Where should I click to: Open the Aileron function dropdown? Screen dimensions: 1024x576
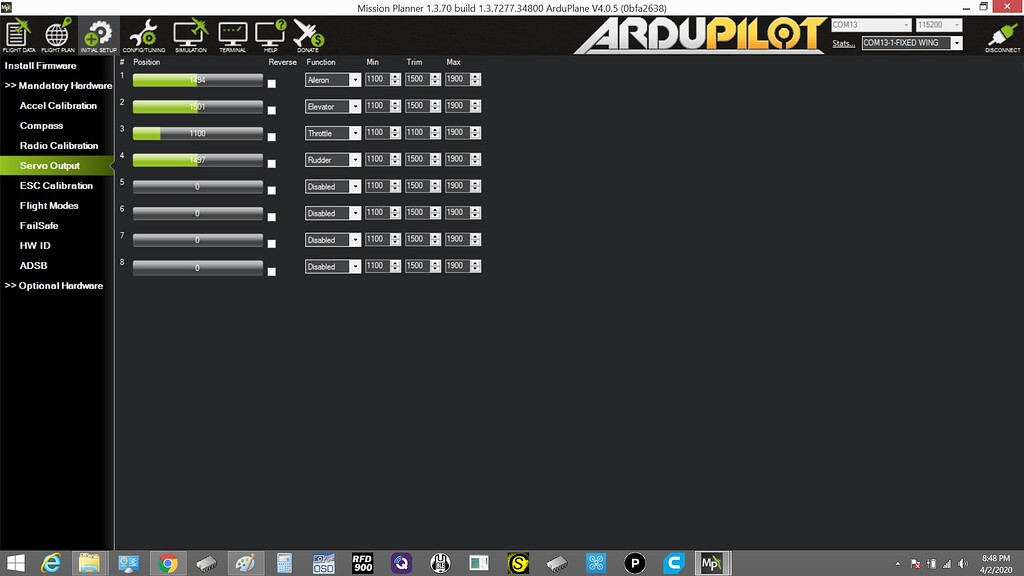333,80
